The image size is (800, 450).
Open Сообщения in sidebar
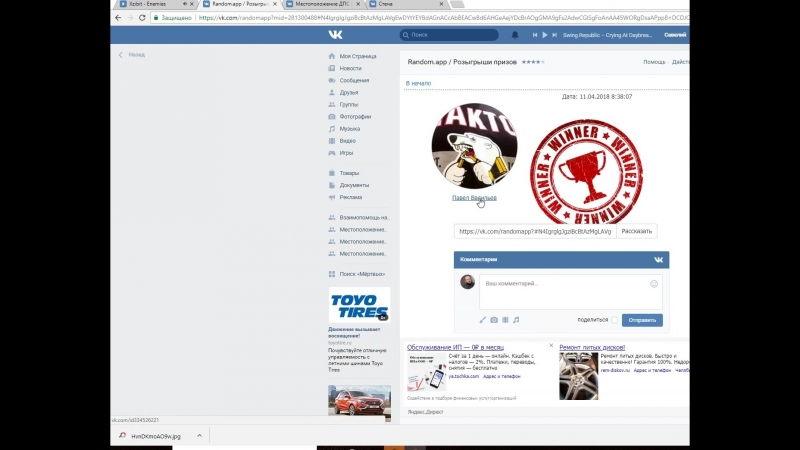tap(354, 81)
